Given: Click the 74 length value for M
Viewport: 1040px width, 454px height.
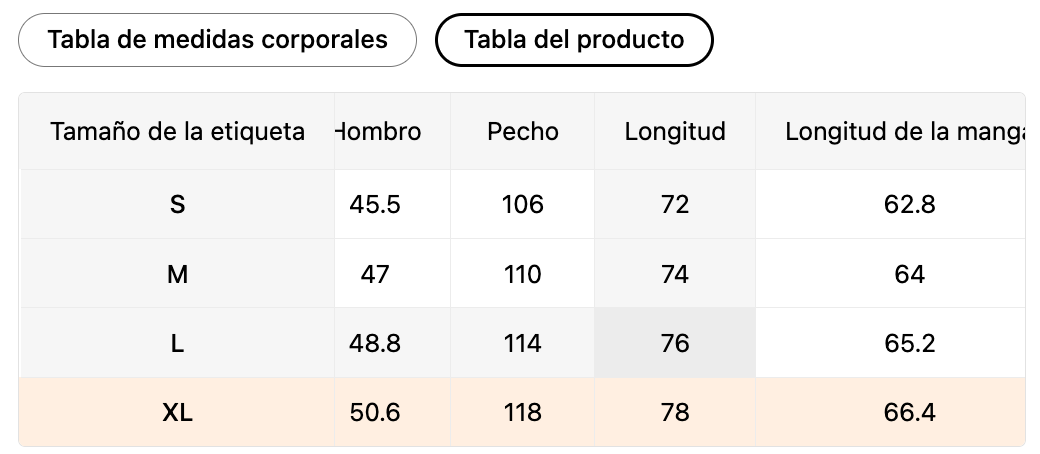Looking at the screenshot, I should click(x=675, y=274).
